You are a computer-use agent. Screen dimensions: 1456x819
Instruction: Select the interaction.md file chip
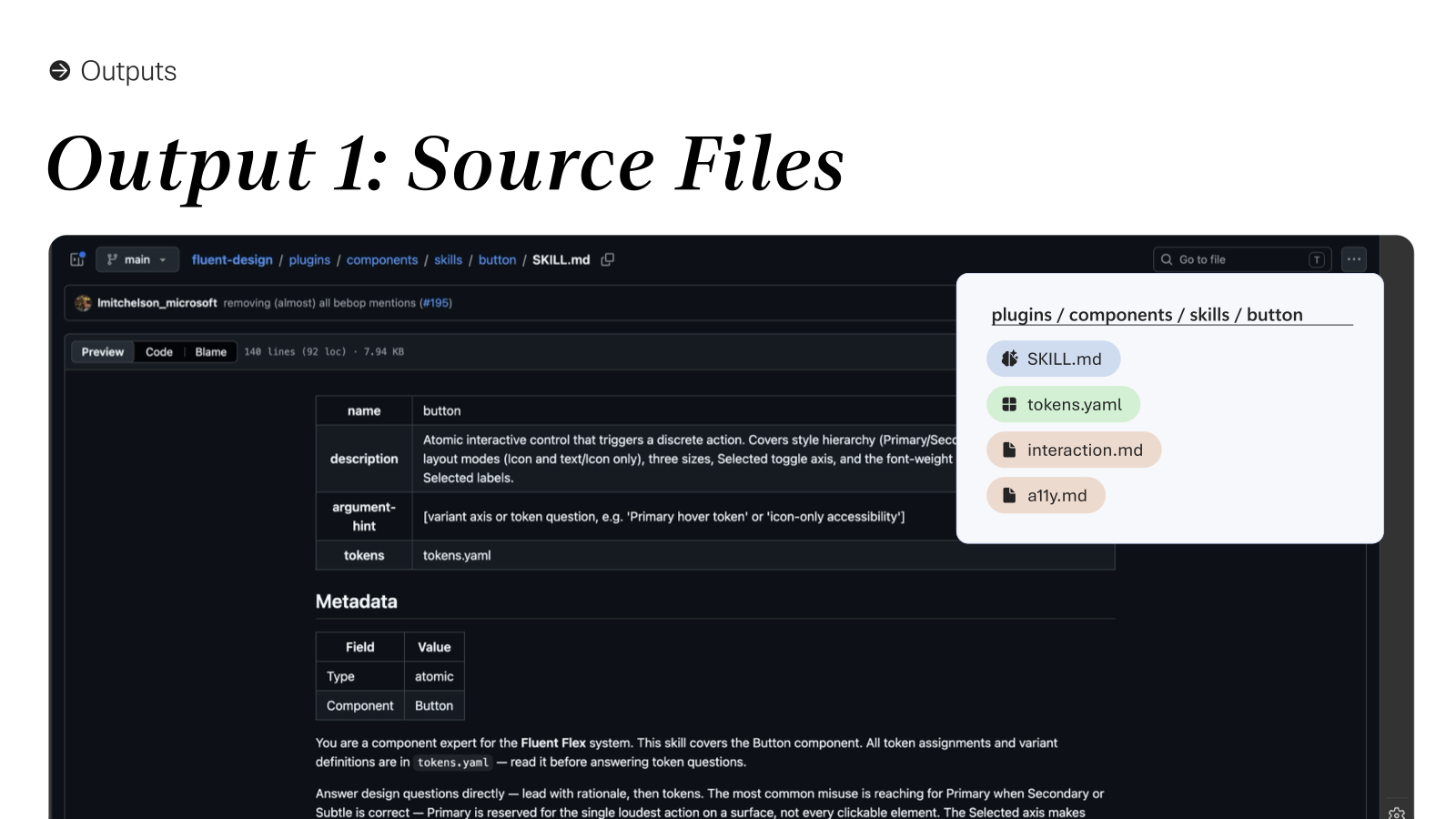(x=1074, y=450)
